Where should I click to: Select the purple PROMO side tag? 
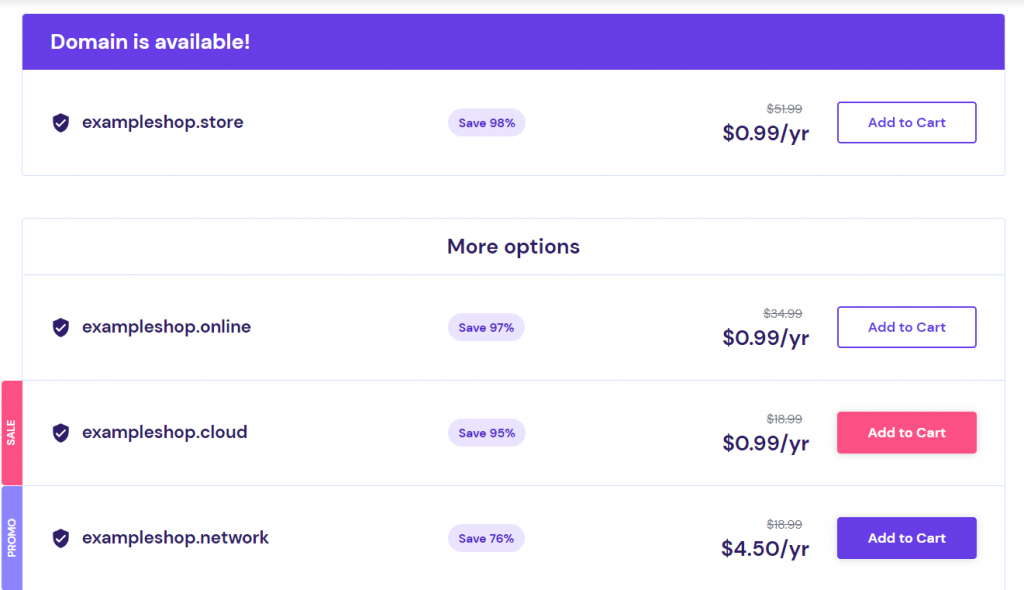[x=11, y=537]
